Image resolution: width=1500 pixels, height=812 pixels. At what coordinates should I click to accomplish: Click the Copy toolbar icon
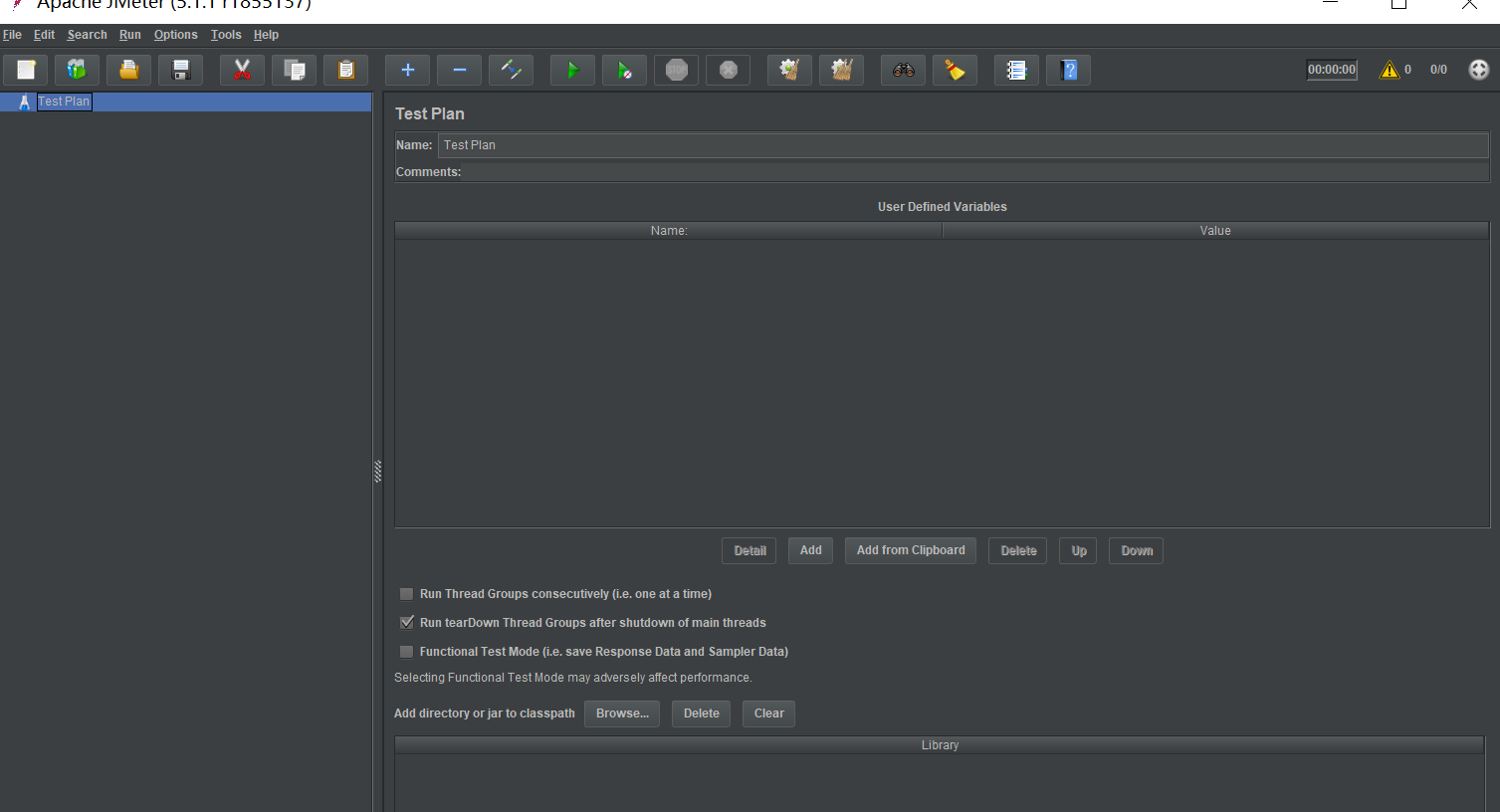(x=295, y=70)
